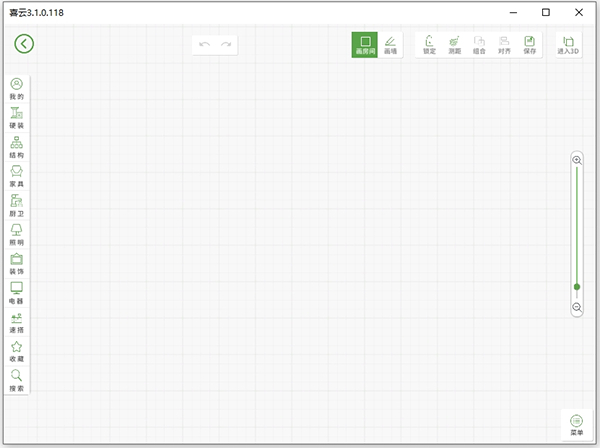This screenshot has height=448, width=600.
Task: Open the 搜索 search panel
Action: (x=16, y=381)
